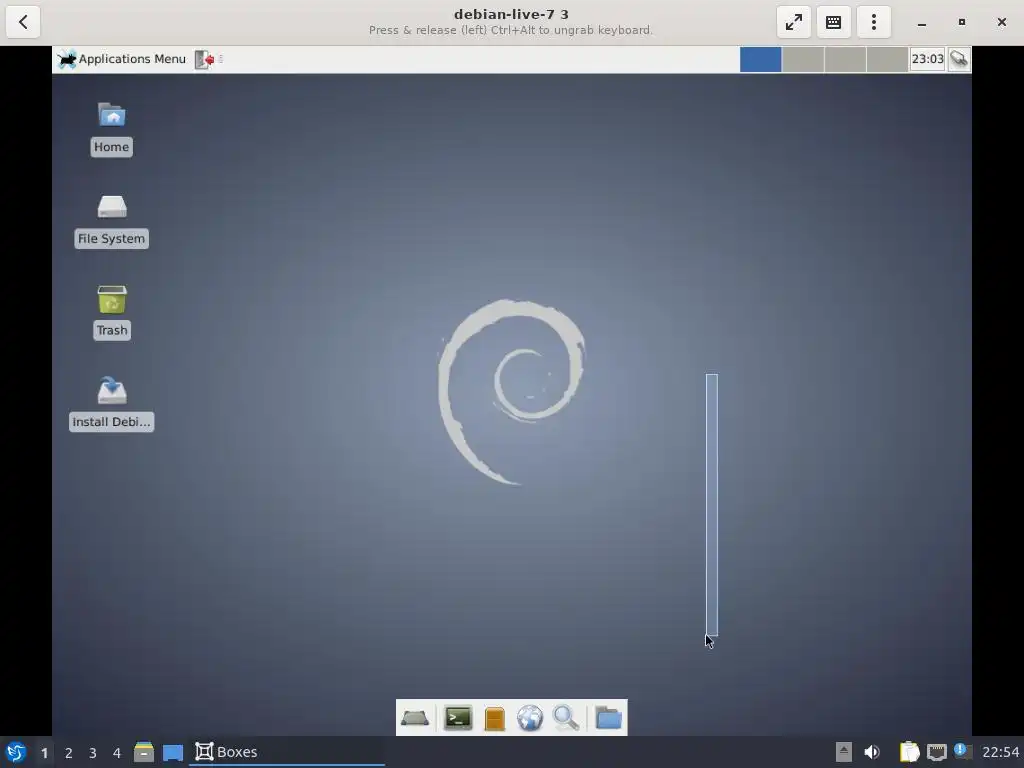The image size is (1024, 768).
Task: Open the host clipboard manager icon
Action: [909, 752]
